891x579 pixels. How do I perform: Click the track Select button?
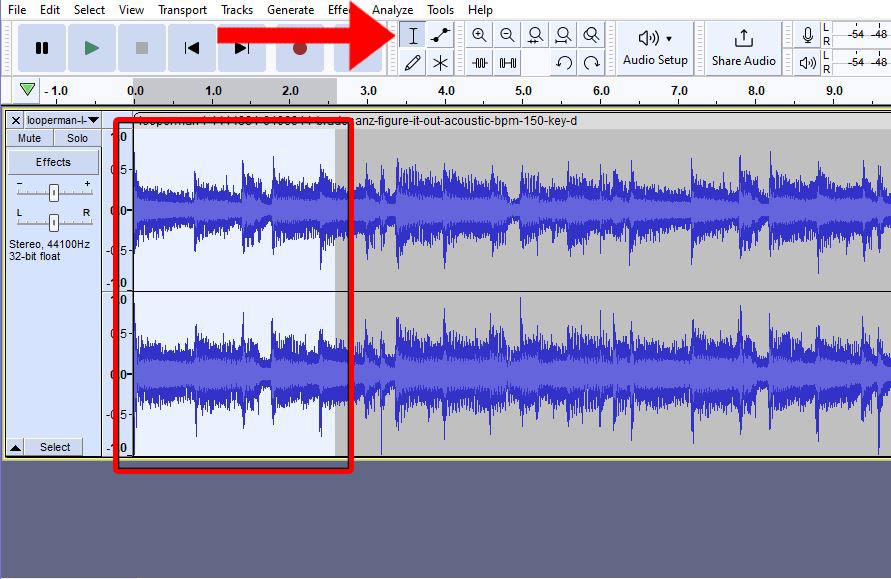coord(55,448)
